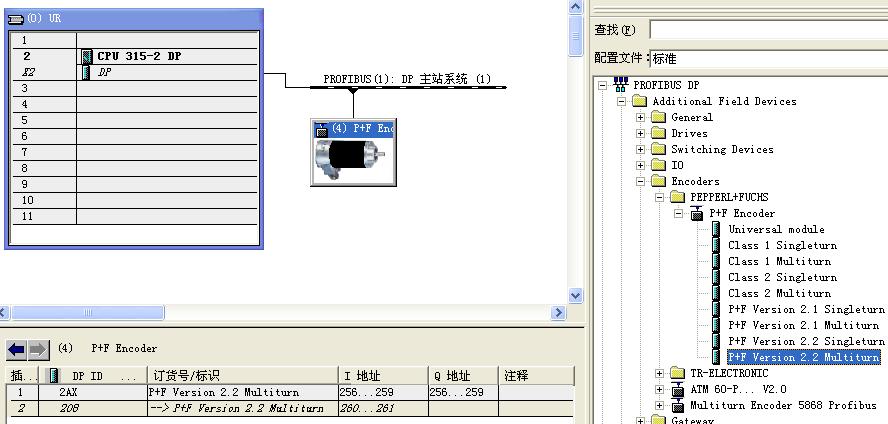This screenshot has height=424, width=888.
Task: Select P+F Version 2.2 Multiturn module
Action: pyautogui.click(x=804, y=357)
